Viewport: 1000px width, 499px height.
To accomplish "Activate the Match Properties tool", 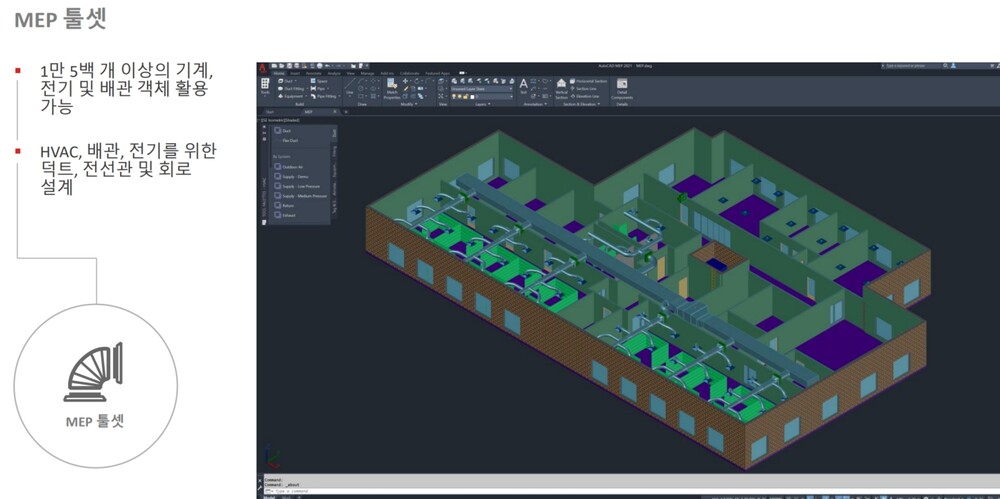I will [x=392, y=87].
